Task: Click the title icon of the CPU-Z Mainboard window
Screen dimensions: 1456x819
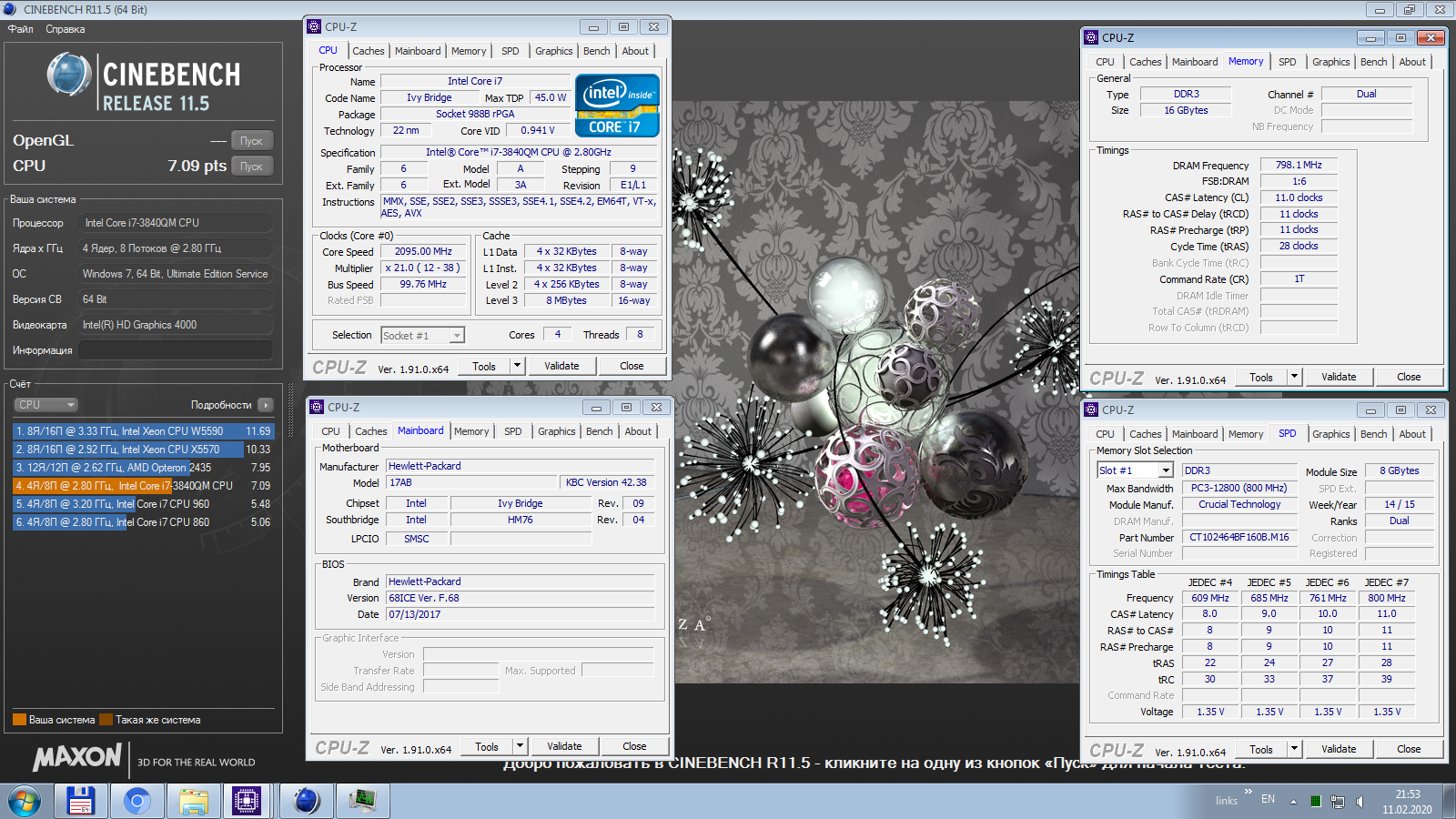Action: point(317,407)
